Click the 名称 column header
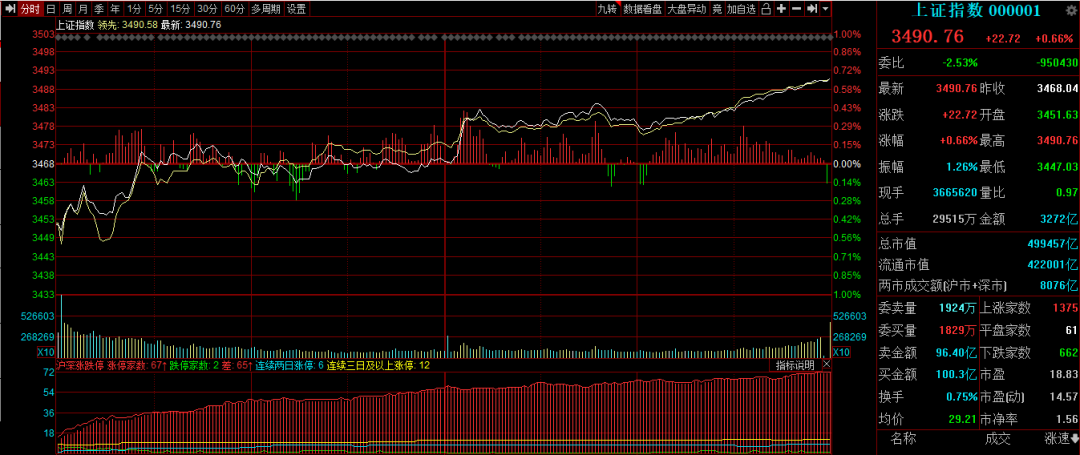Image resolution: width=1080 pixels, height=455 pixels. pos(903,438)
